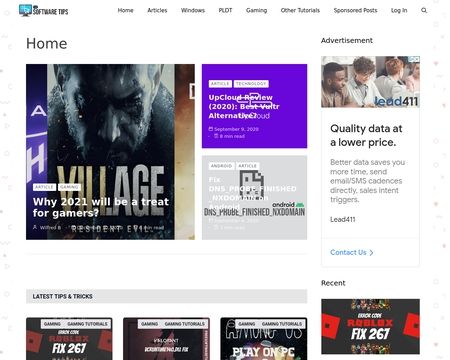
Task: Click ARTICLE tag on Village post
Action: point(44,187)
